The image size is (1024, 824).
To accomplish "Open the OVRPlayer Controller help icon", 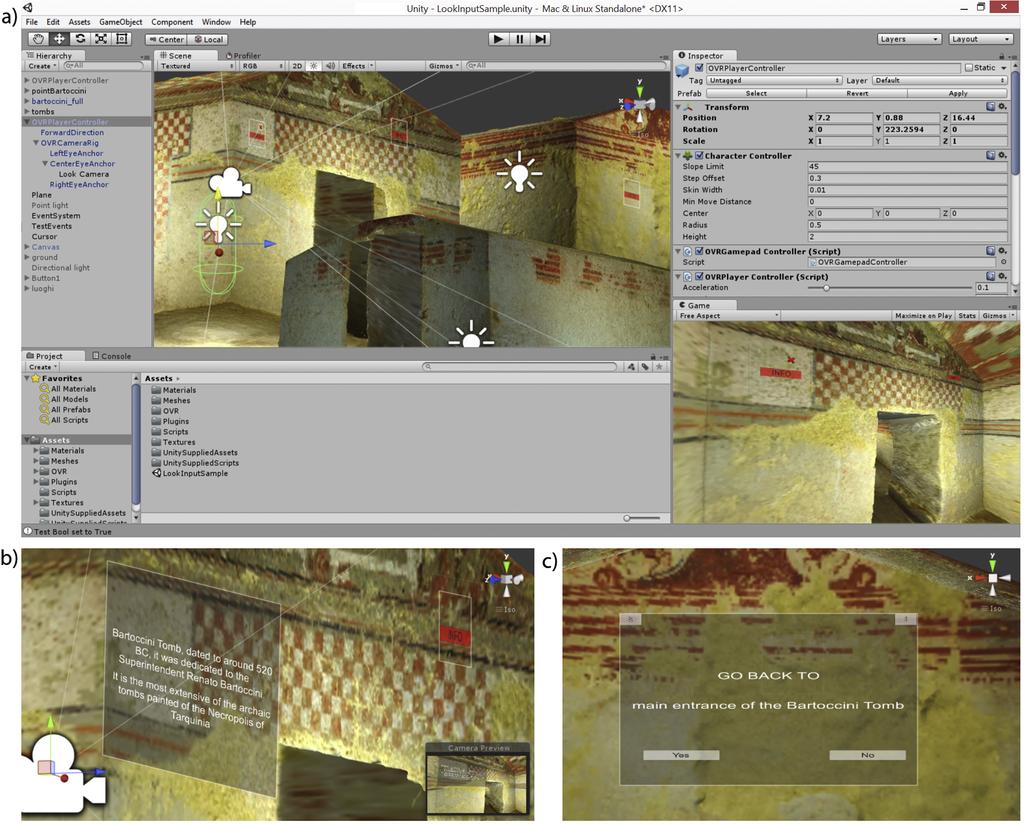I will 991,276.
